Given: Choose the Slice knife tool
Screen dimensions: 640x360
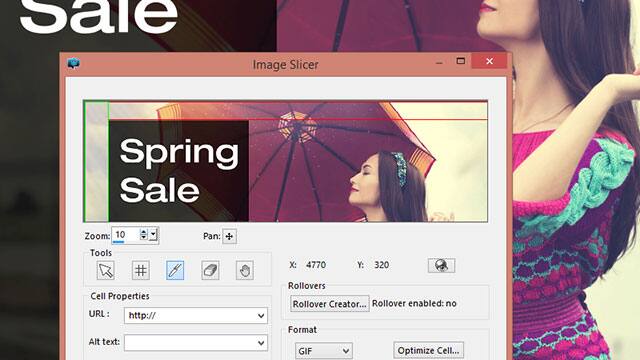Looking at the screenshot, I should pos(175,270).
